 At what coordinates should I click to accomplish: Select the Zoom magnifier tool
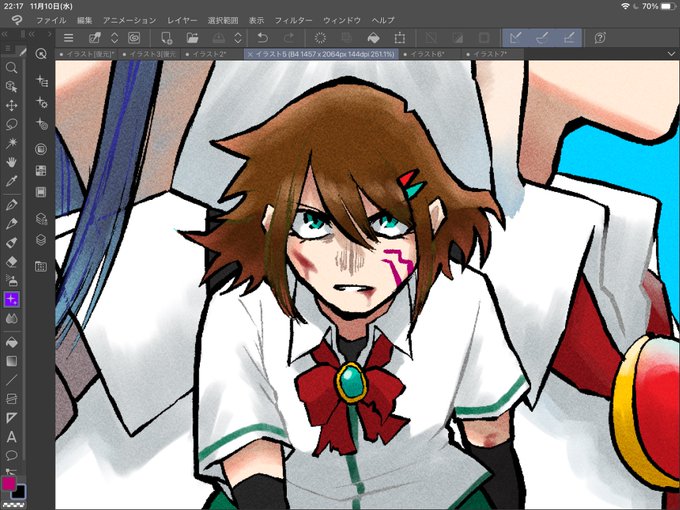11,68
